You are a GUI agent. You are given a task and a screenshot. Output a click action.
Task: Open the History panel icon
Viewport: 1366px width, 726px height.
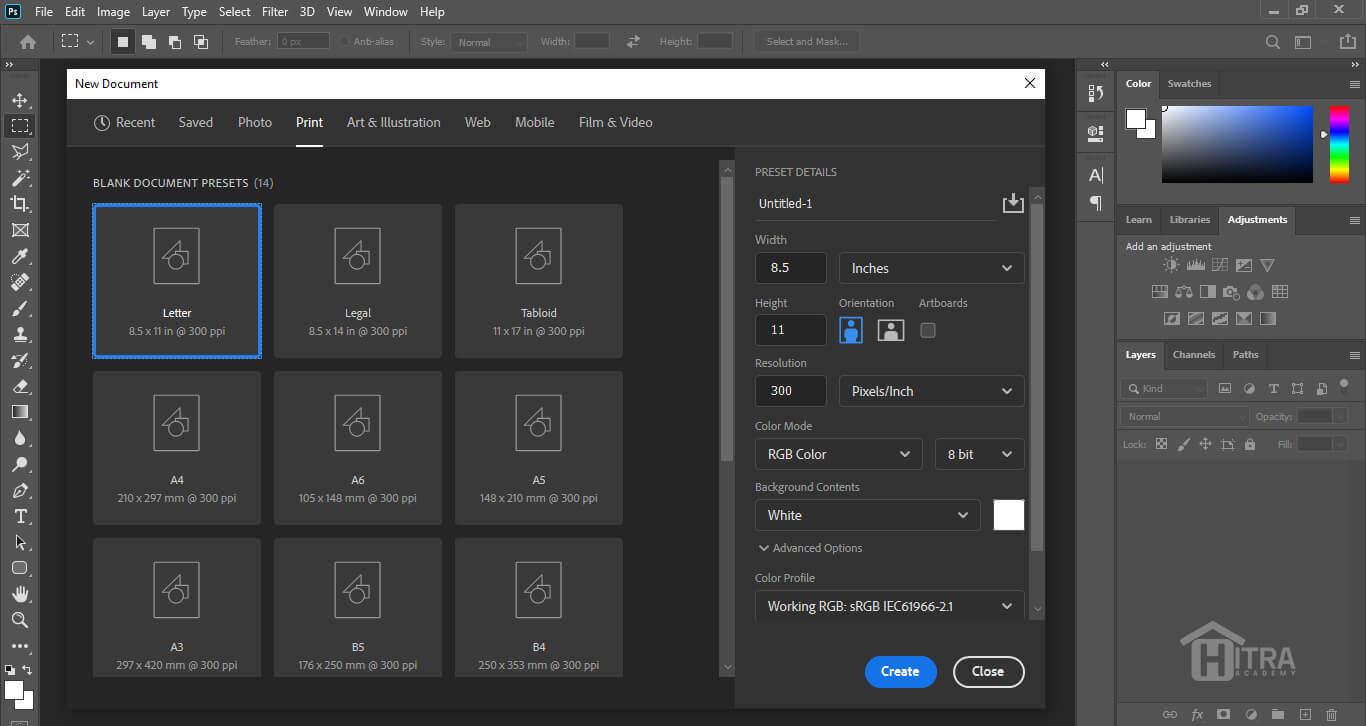tap(1096, 93)
